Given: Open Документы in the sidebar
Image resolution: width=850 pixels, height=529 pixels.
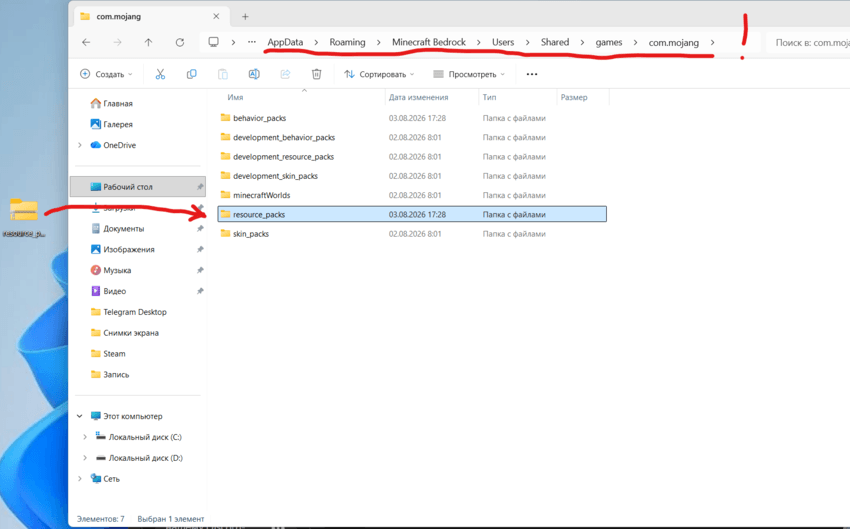Looking at the screenshot, I should click(x=124, y=229).
